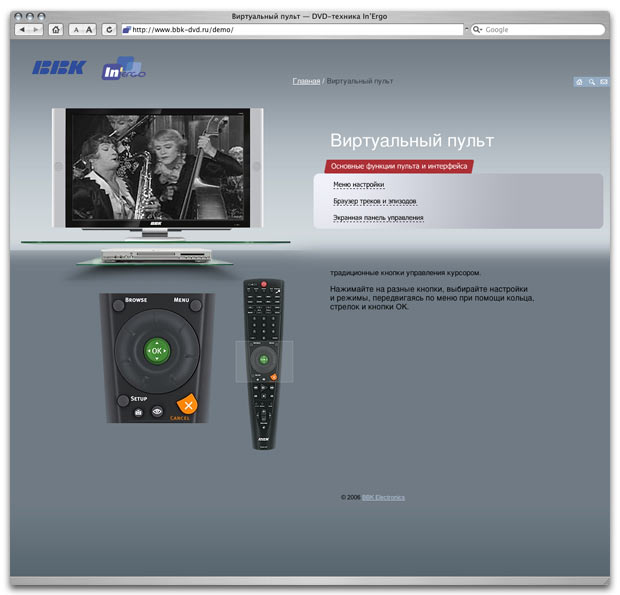620x595 pixels.
Task: Open the "Браузер треков и эпизодов" link
Action: (x=374, y=201)
